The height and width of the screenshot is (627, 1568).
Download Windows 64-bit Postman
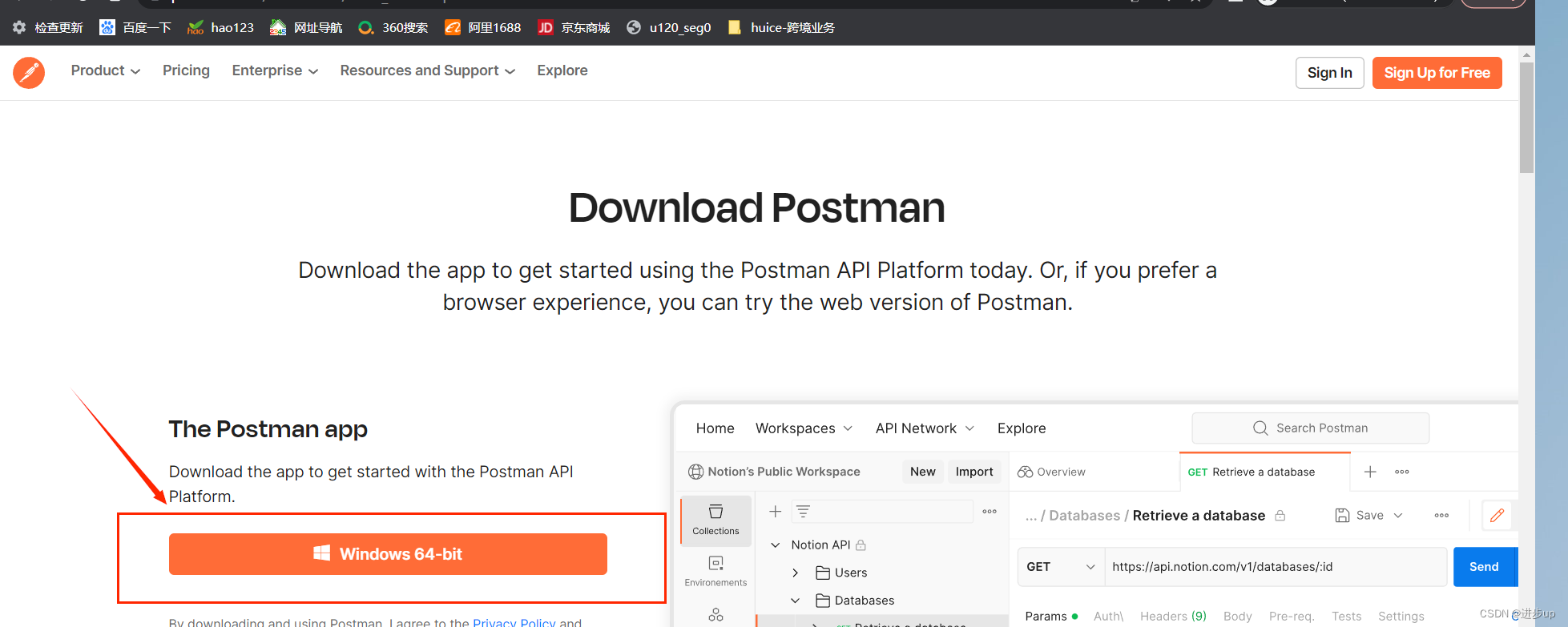click(388, 554)
